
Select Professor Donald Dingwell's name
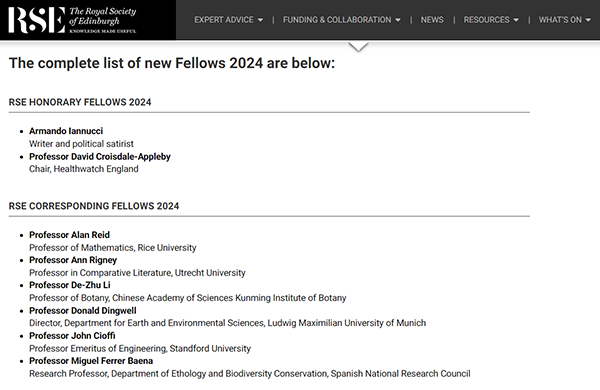83,310
